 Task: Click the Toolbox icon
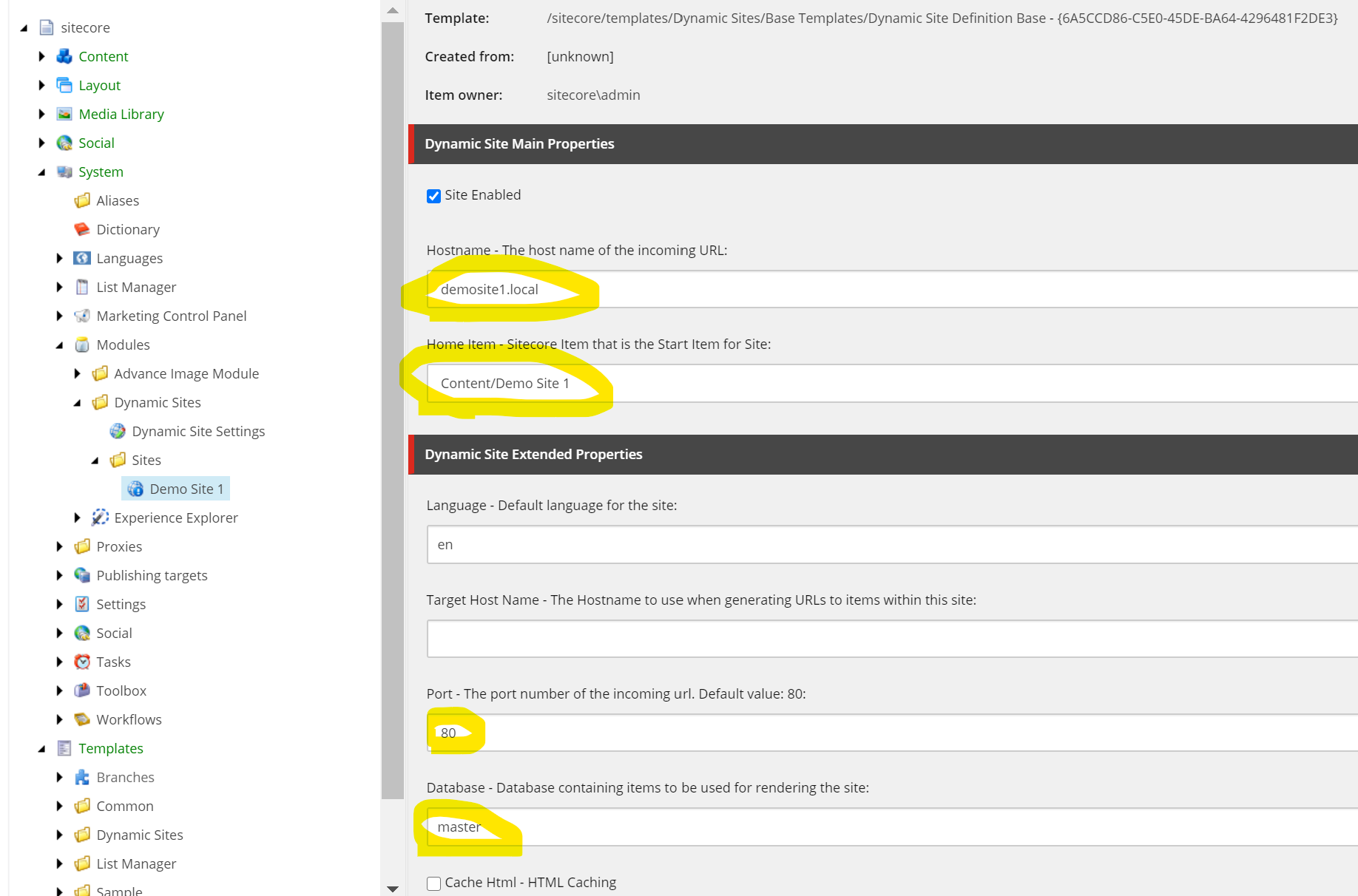tap(82, 690)
